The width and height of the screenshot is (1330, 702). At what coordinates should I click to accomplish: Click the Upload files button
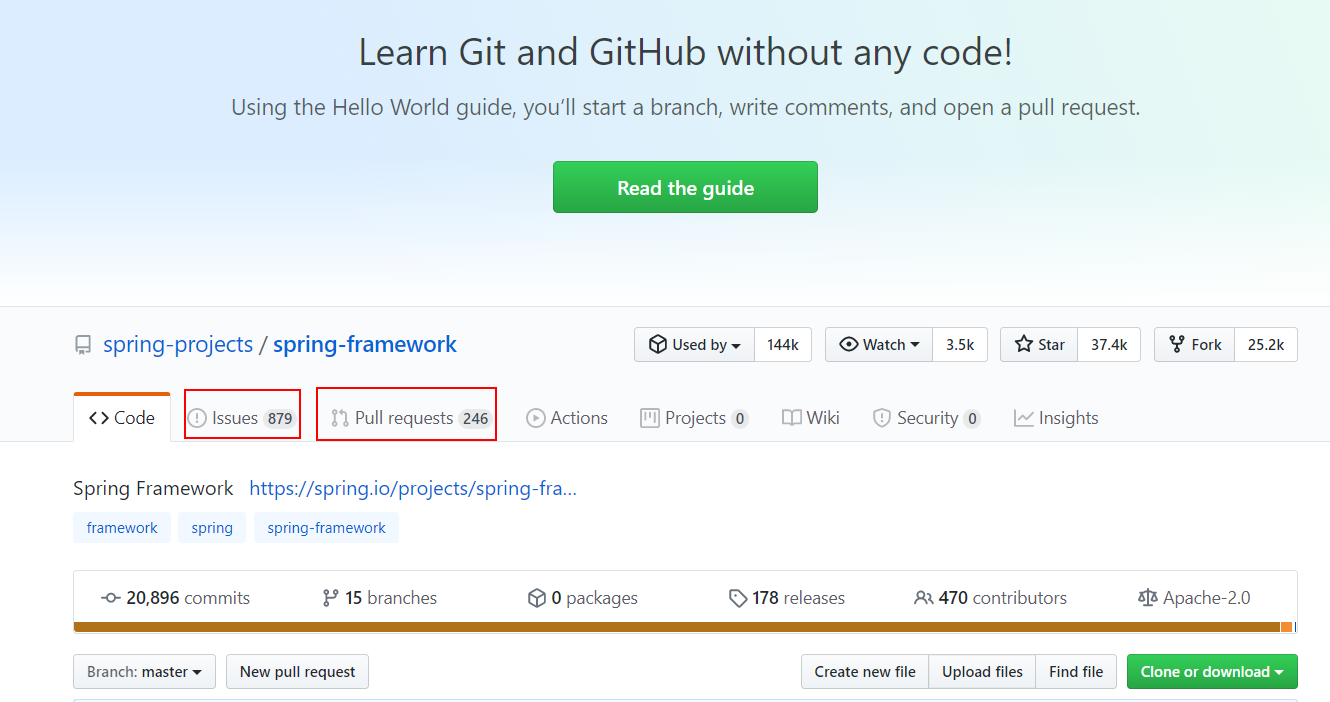[x=982, y=672]
